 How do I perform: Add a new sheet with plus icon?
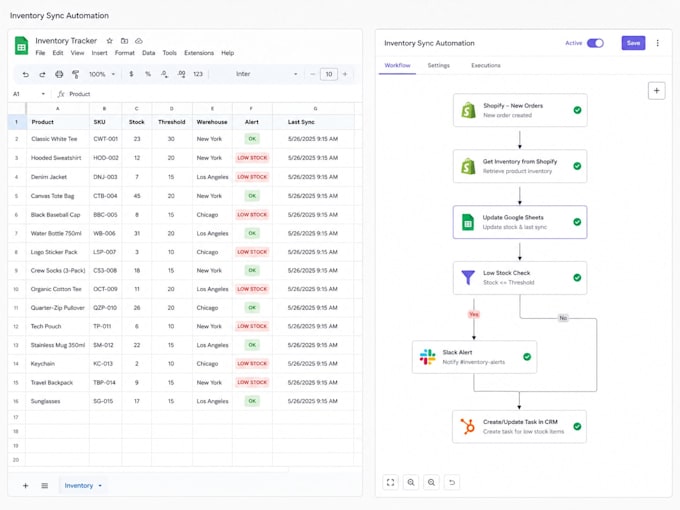(26, 486)
